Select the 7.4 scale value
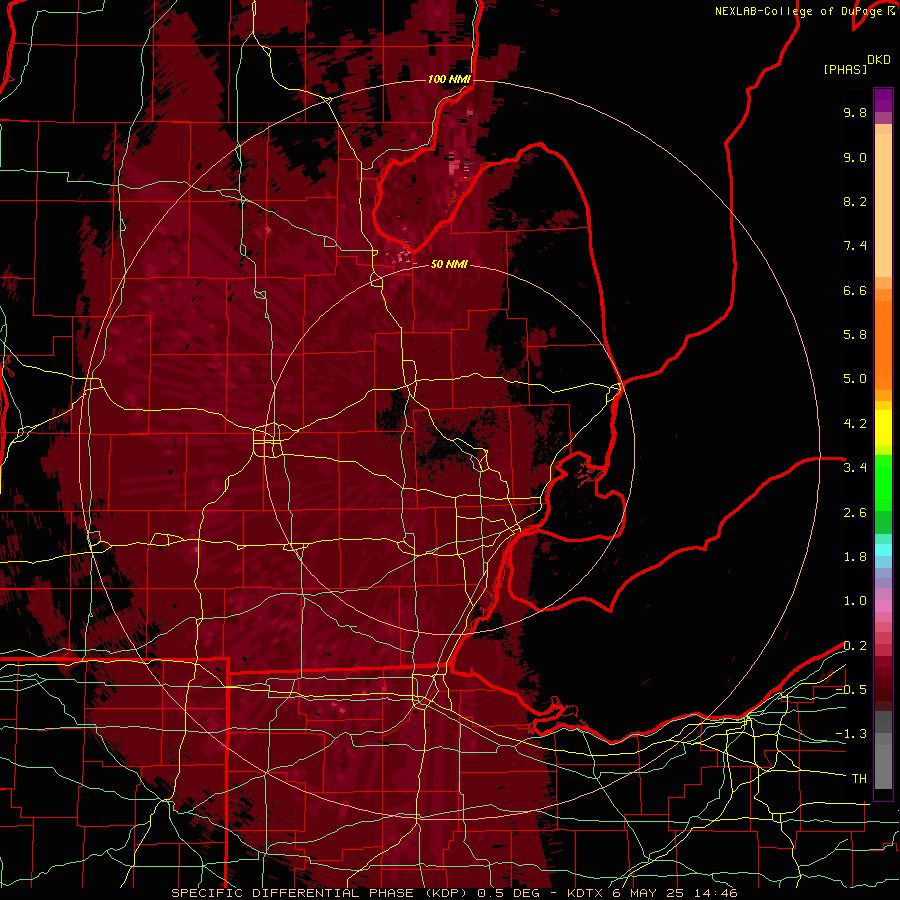The width and height of the screenshot is (900, 900). pyautogui.click(x=855, y=246)
